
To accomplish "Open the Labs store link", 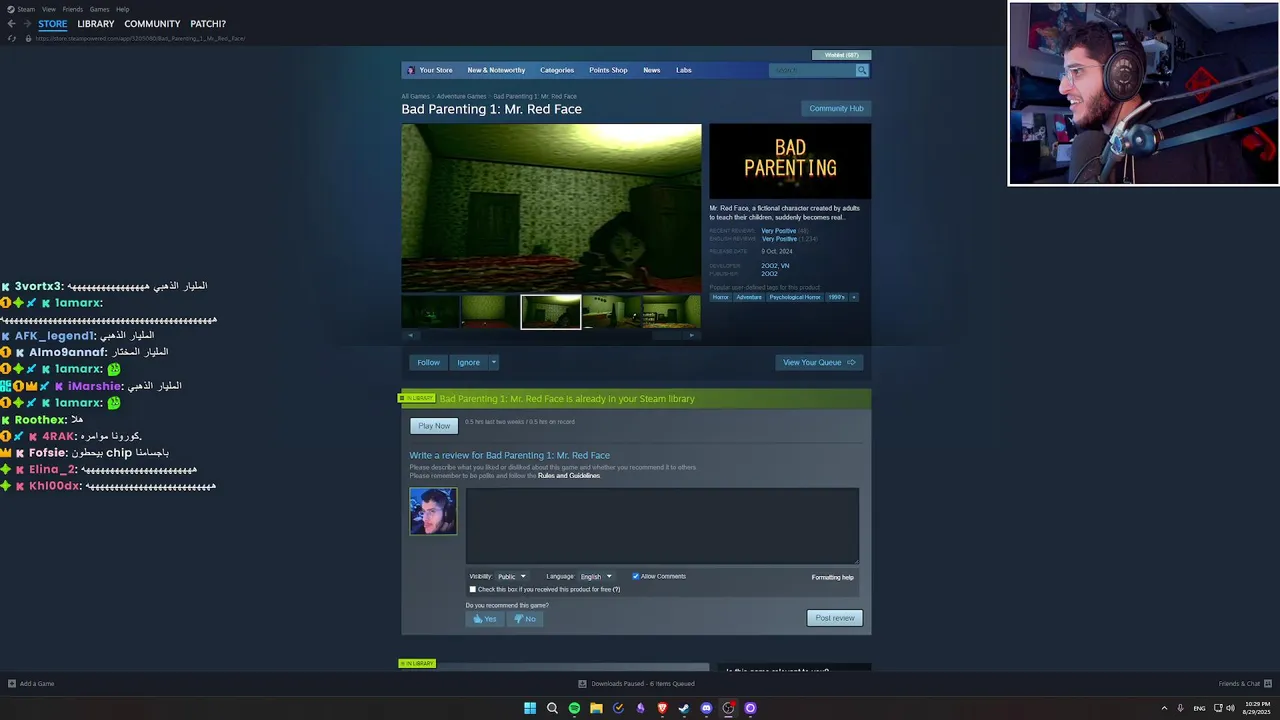I will click(x=684, y=70).
